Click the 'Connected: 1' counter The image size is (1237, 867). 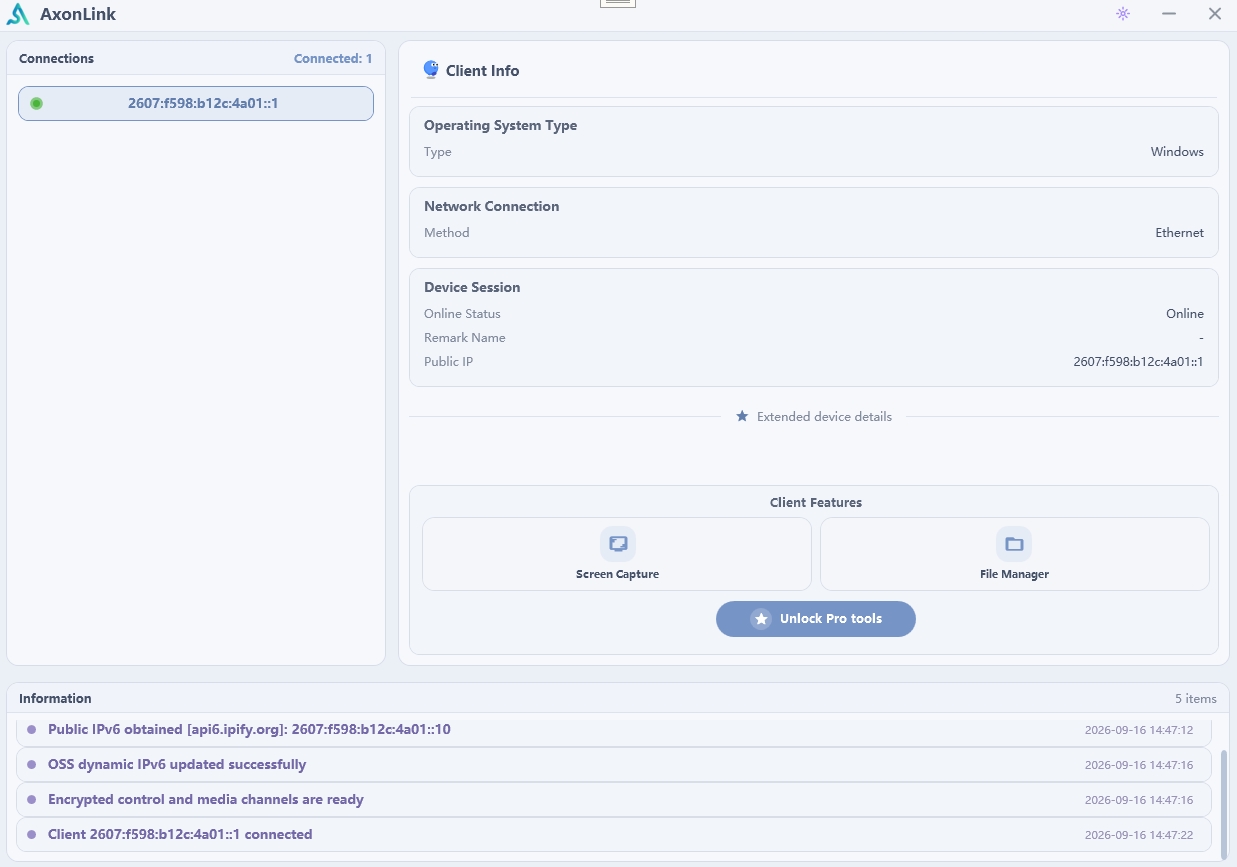pyautogui.click(x=333, y=59)
